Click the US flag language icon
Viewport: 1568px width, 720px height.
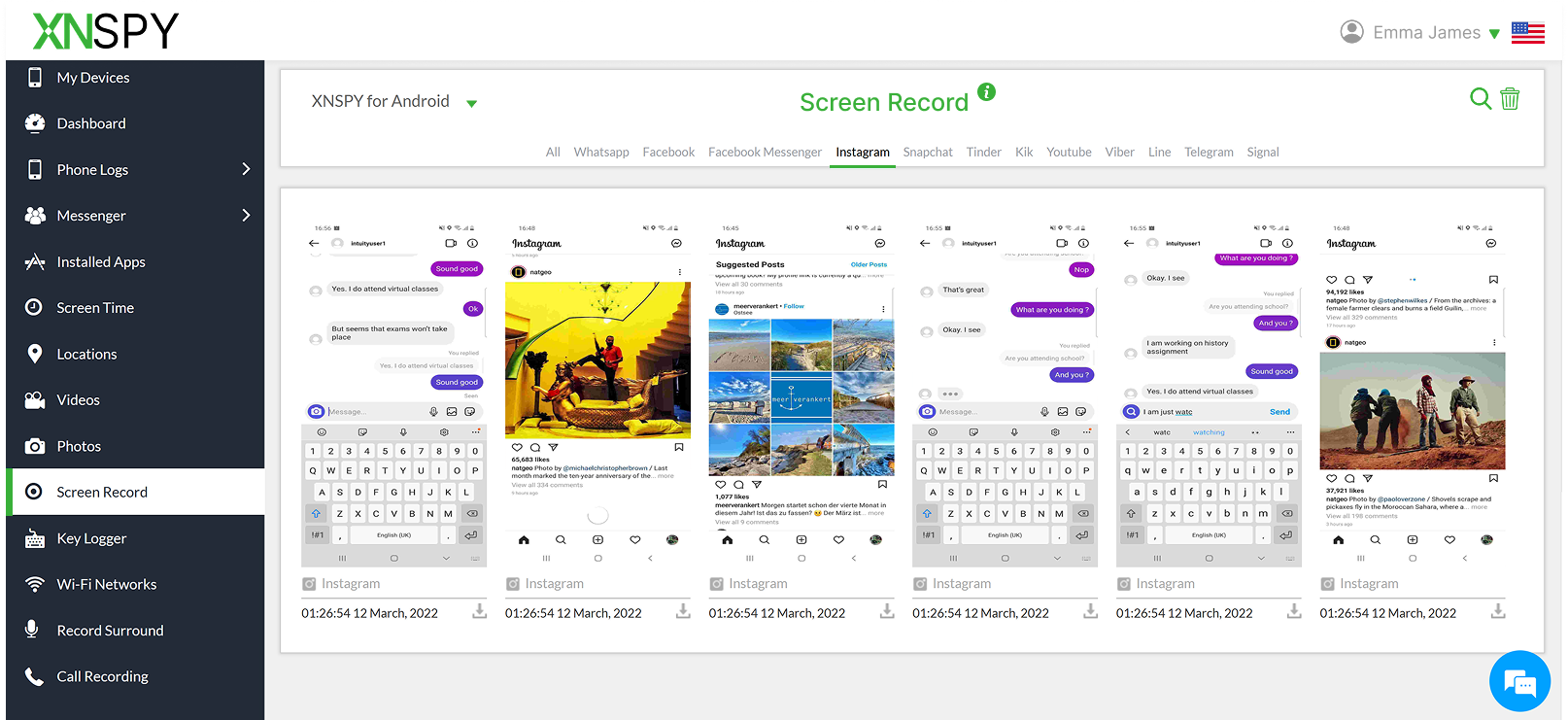coord(1528,32)
